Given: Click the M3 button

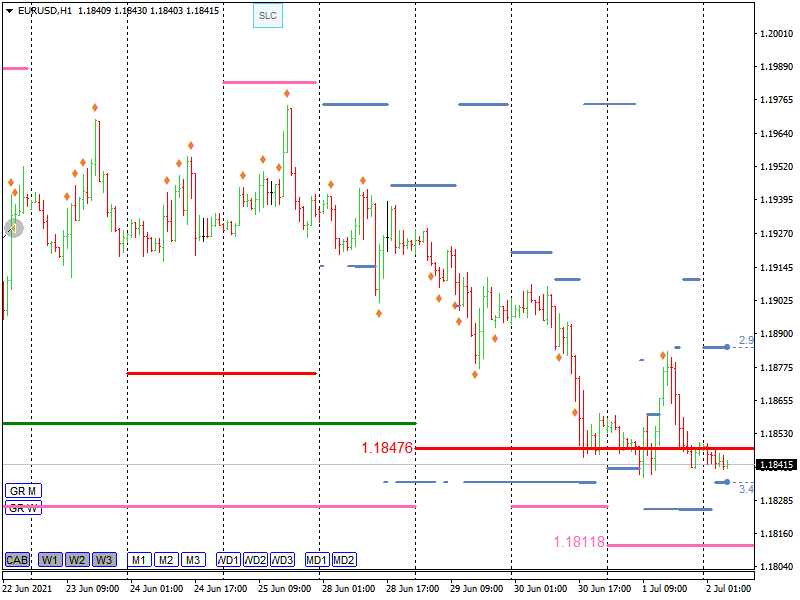Looking at the screenshot, I should [x=193, y=560].
